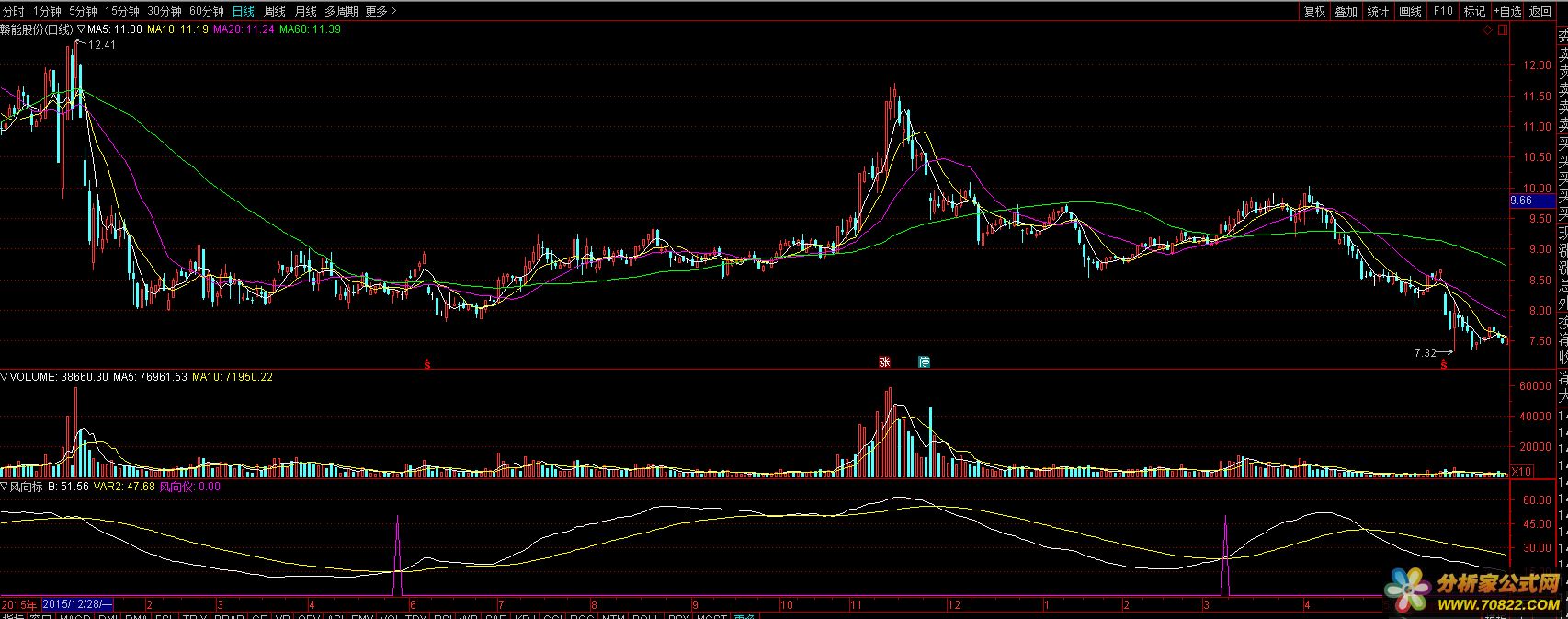This screenshot has height=619, width=1568.
Task: Open the 风向标 panel triangle menu
Action: 5,486
